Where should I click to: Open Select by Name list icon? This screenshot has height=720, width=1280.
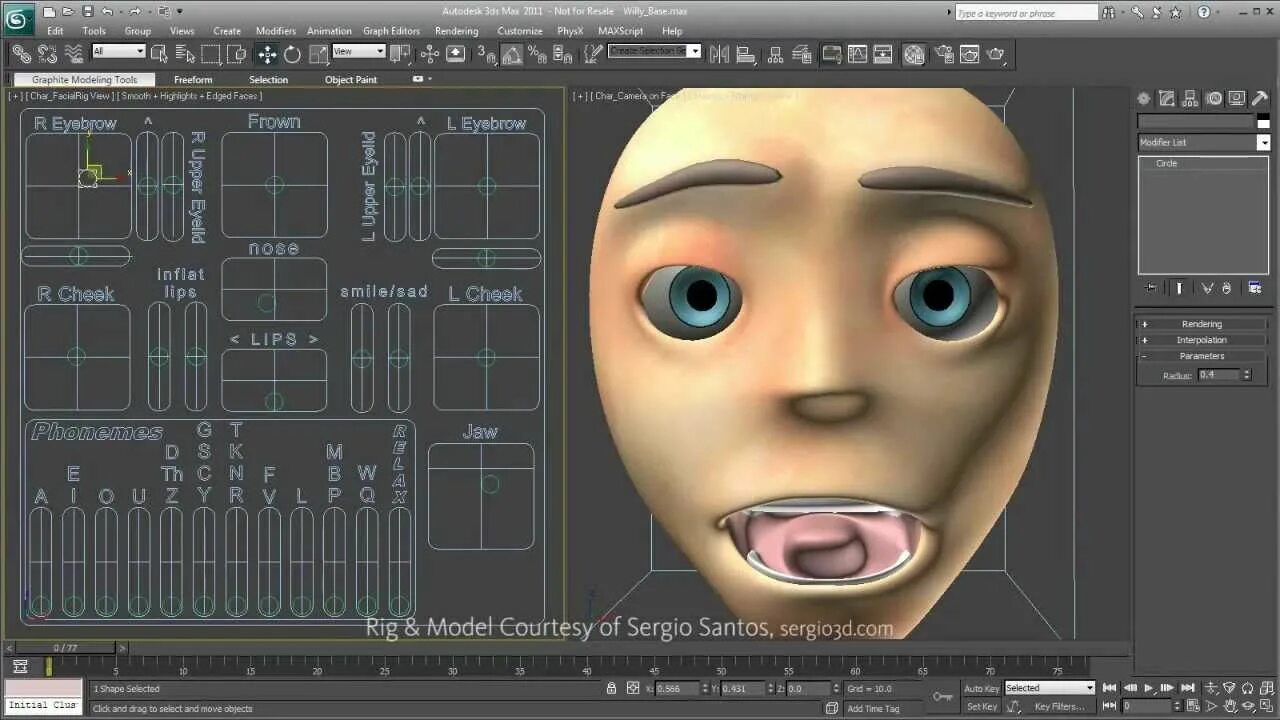pyautogui.click(x=185, y=54)
